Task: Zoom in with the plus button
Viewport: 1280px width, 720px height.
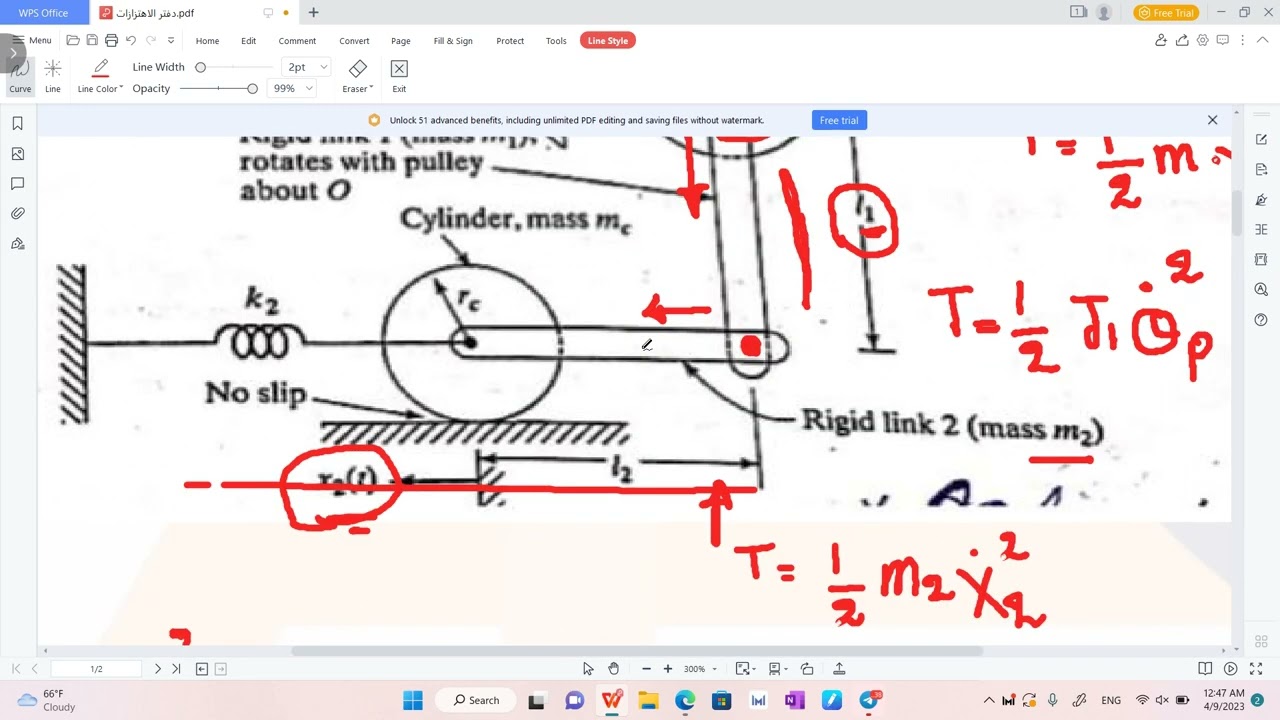Action: tap(667, 669)
